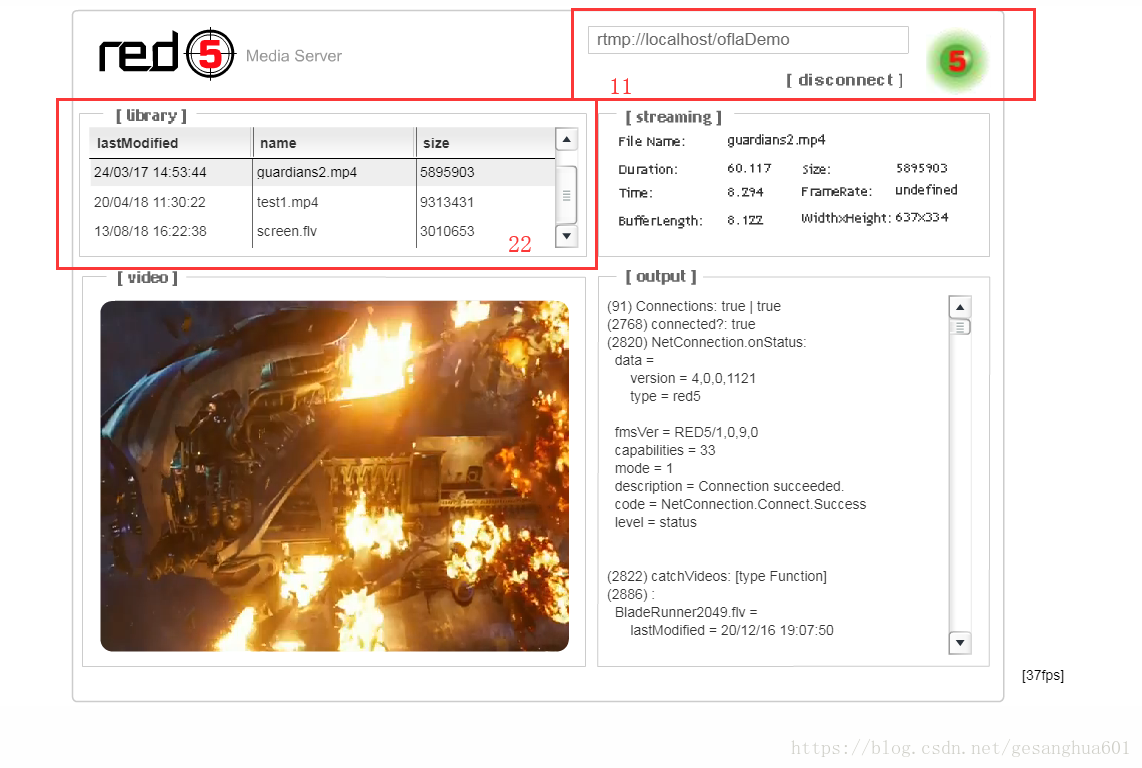
Task: Click the BufferLength value 8.122
Action: [x=745, y=220]
